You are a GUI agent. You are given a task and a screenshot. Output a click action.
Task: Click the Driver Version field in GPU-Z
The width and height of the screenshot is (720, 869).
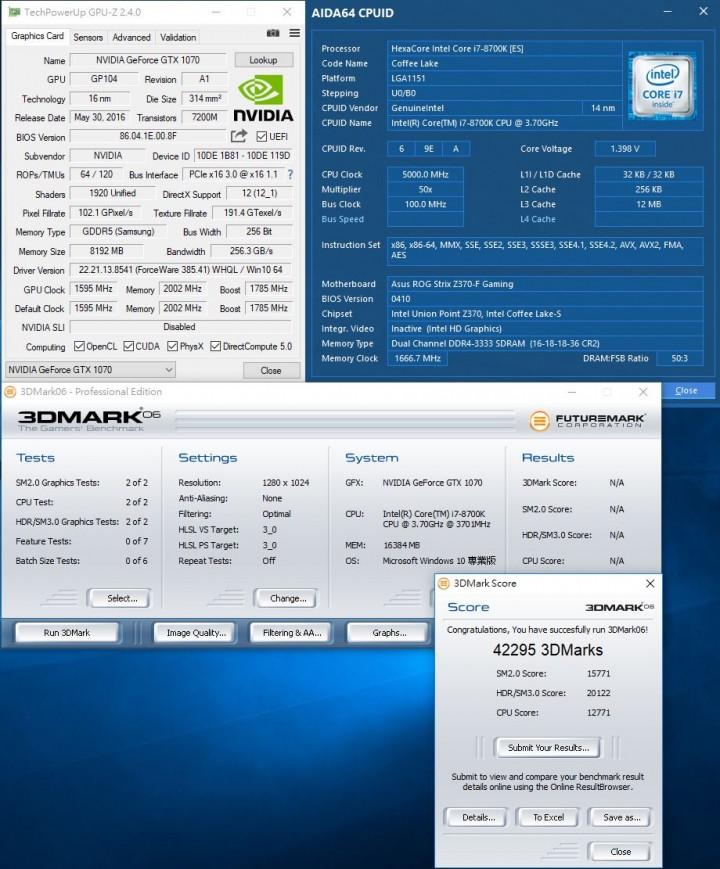(181, 270)
